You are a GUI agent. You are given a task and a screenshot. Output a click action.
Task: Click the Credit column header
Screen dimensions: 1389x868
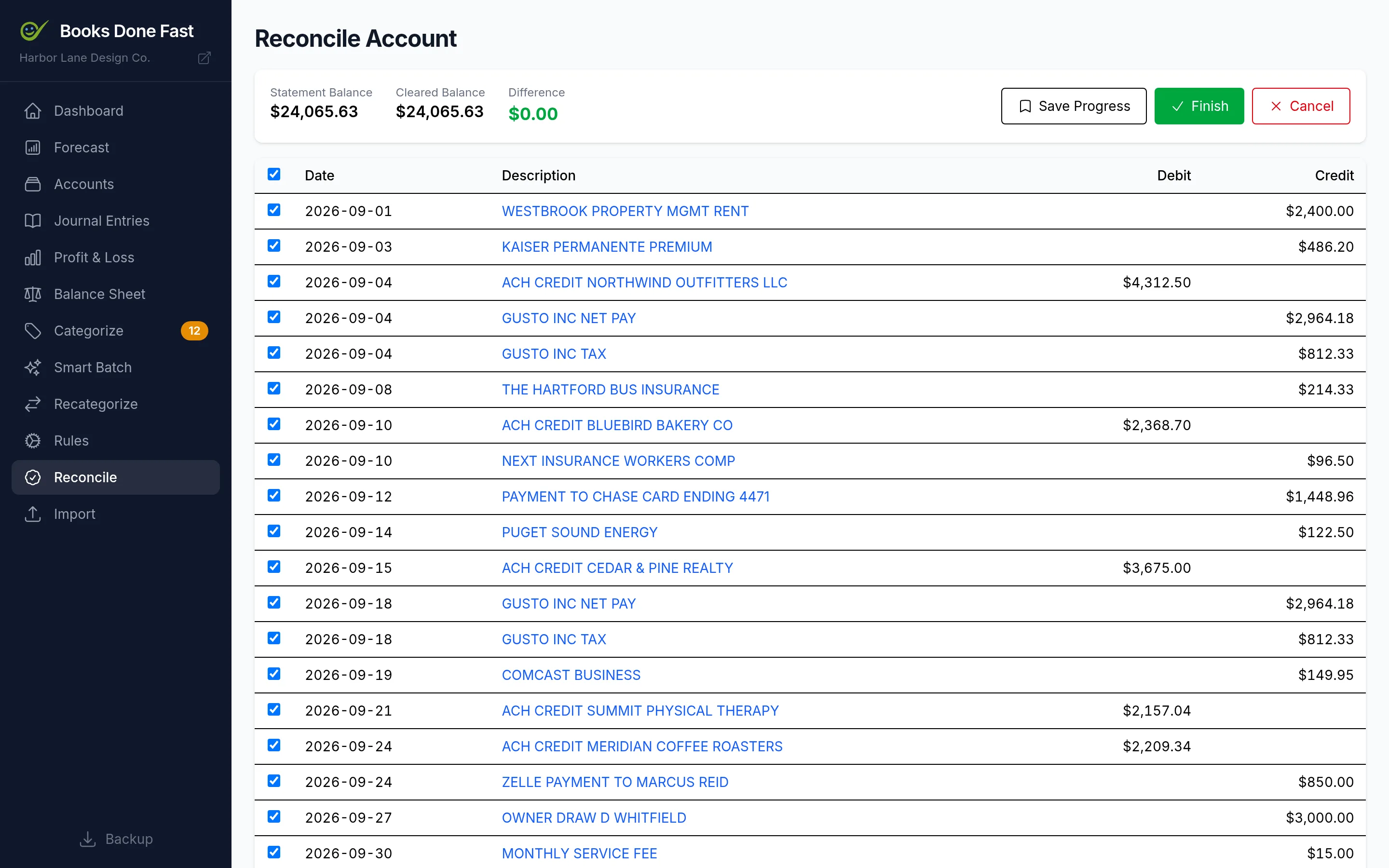pos(1334,175)
